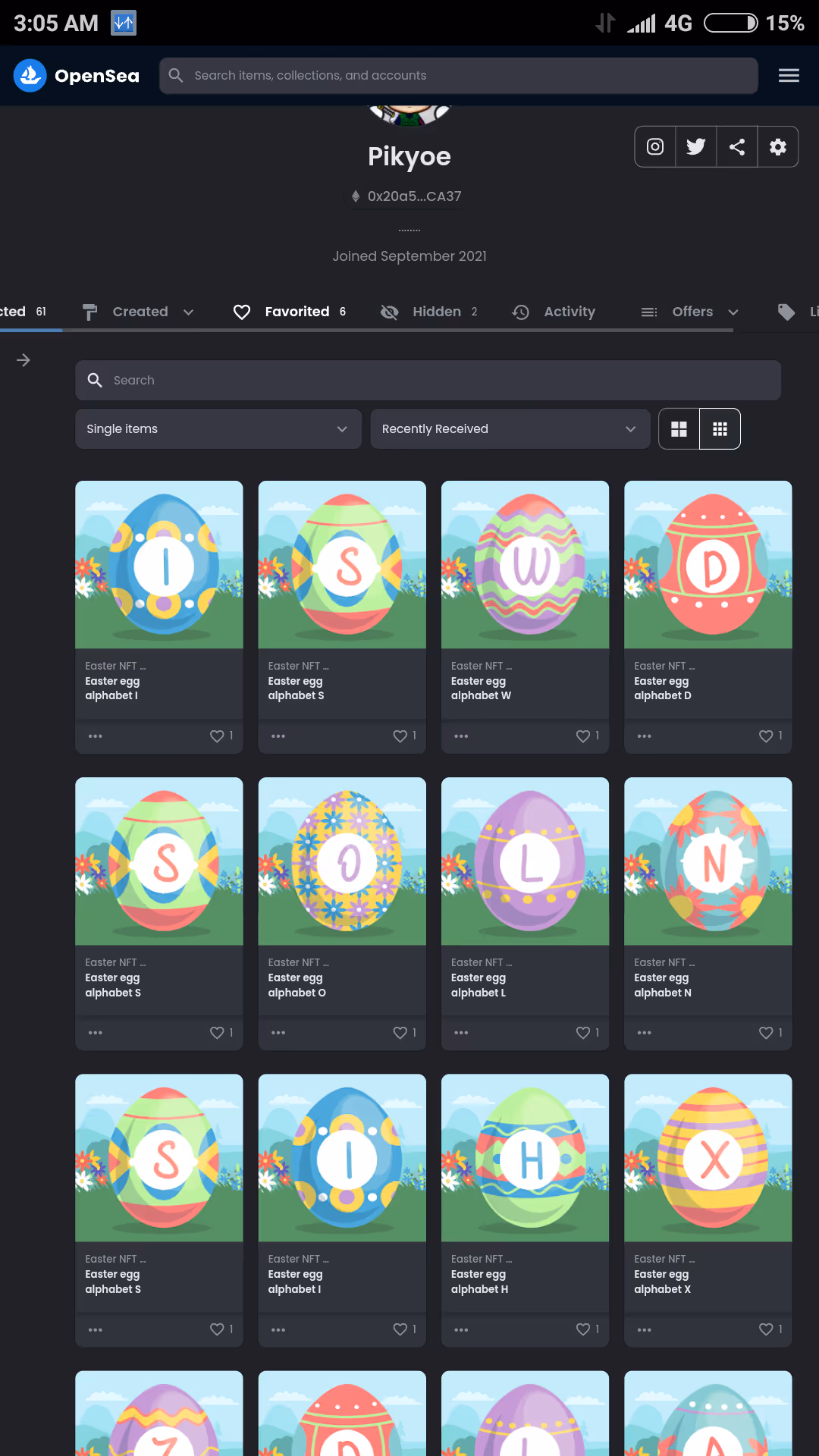
Task: Copy the wallet address 0x20a5...CA37
Action: 414,196
